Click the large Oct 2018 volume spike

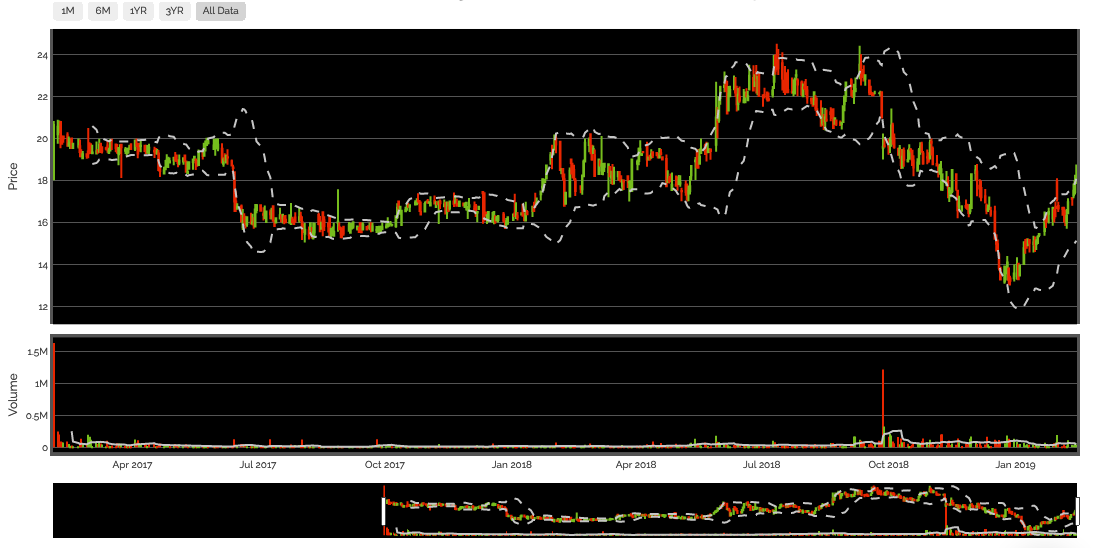[x=883, y=405]
